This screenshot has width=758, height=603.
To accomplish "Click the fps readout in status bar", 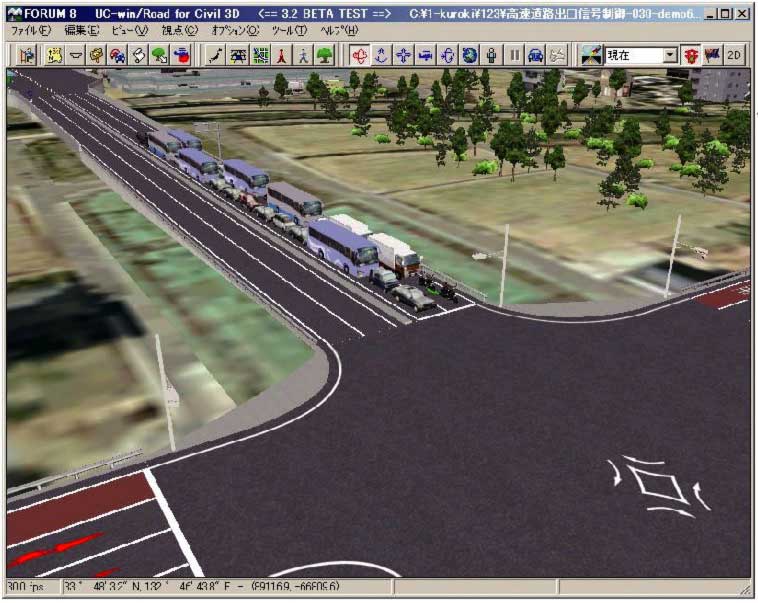I will 25,587.
